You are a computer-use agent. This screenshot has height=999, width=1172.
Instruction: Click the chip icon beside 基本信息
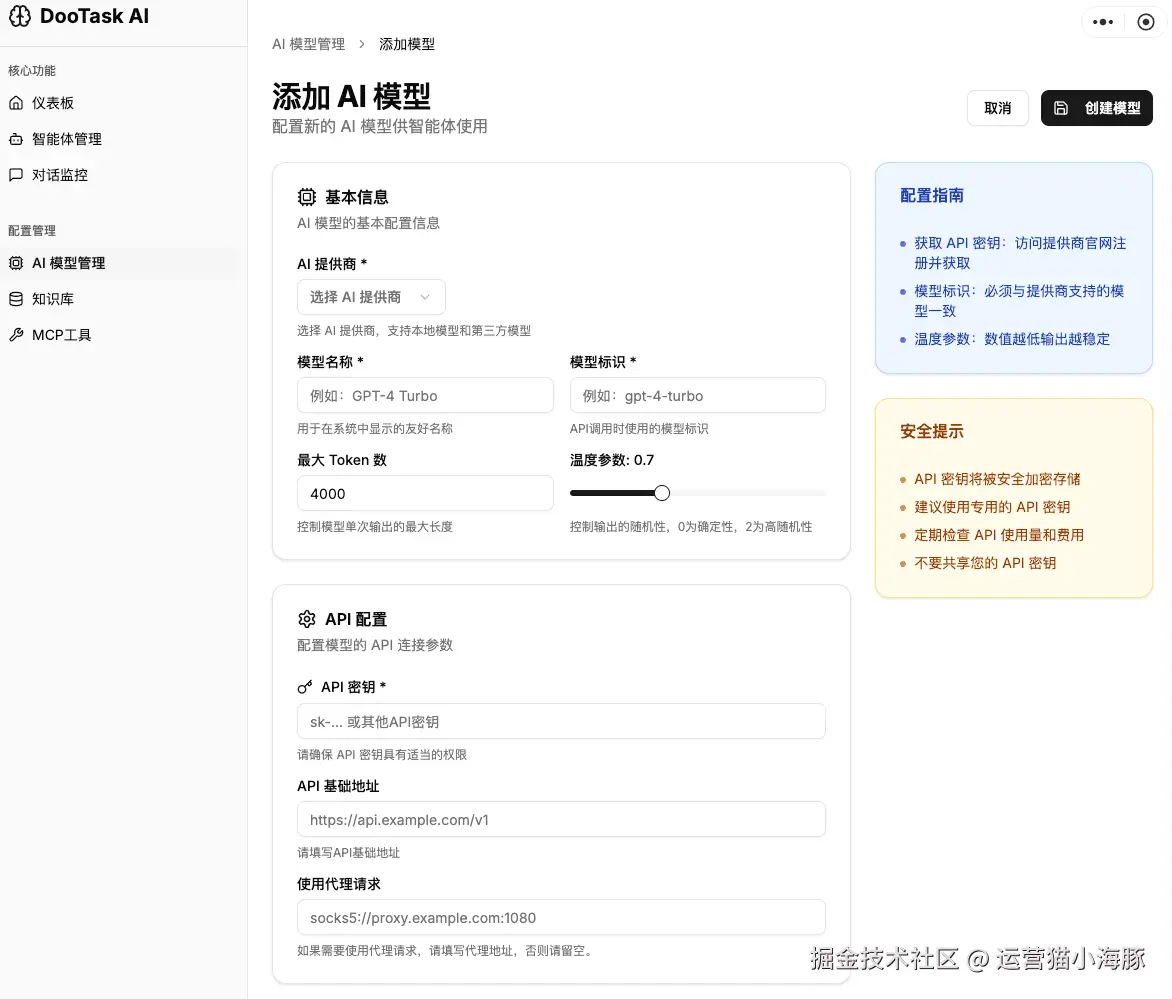[x=306, y=197]
